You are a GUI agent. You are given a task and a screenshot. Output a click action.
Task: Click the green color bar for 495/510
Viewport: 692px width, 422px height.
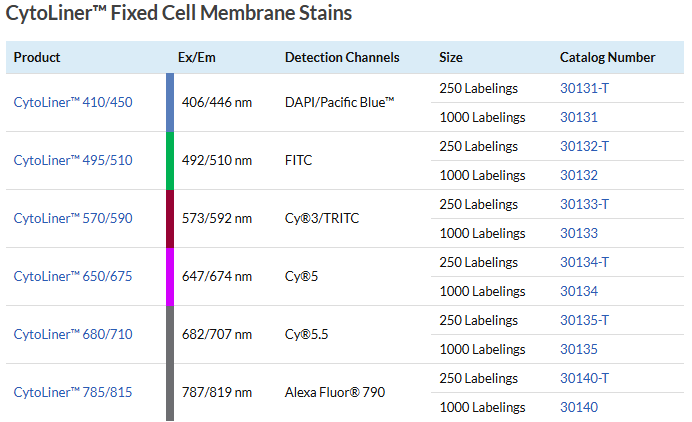pyautogui.click(x=170, y=160)
